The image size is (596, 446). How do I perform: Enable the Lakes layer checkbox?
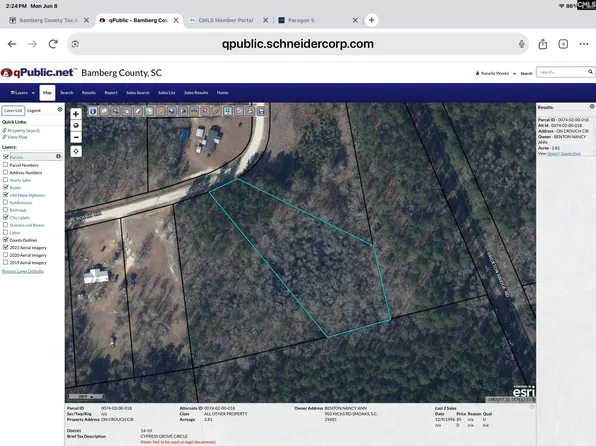pos(5,232)
